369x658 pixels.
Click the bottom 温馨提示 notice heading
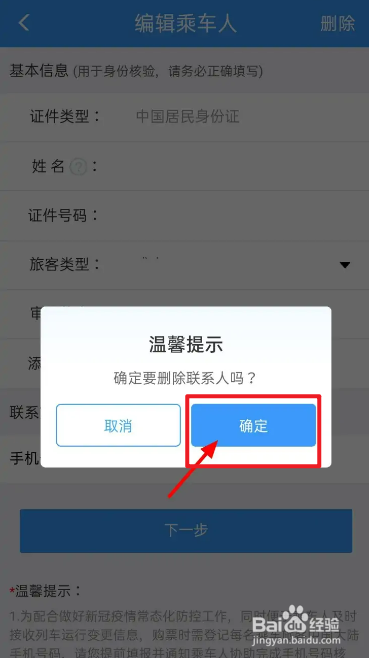click(x=46, y=592)
